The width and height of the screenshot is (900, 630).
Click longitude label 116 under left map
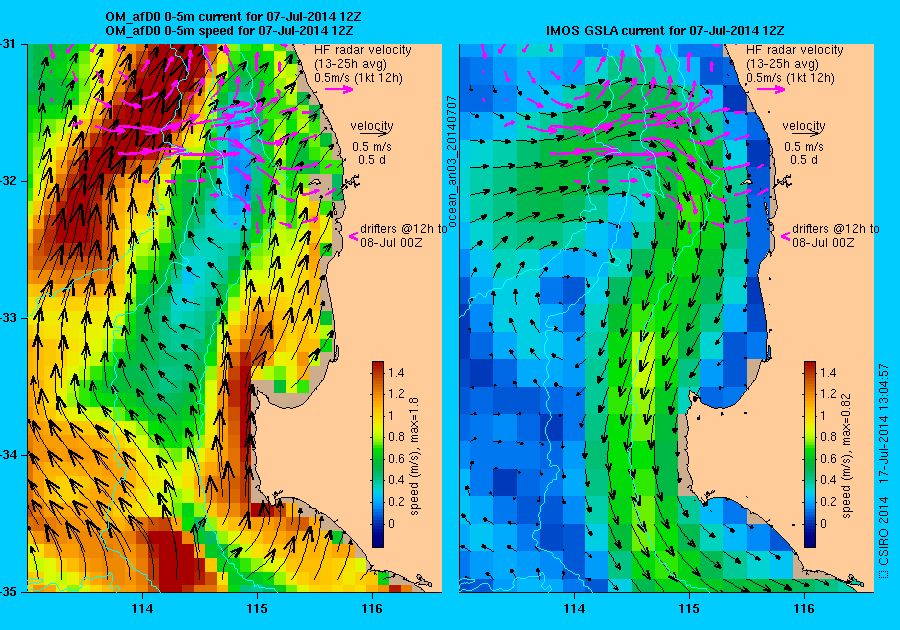point(372,609)
